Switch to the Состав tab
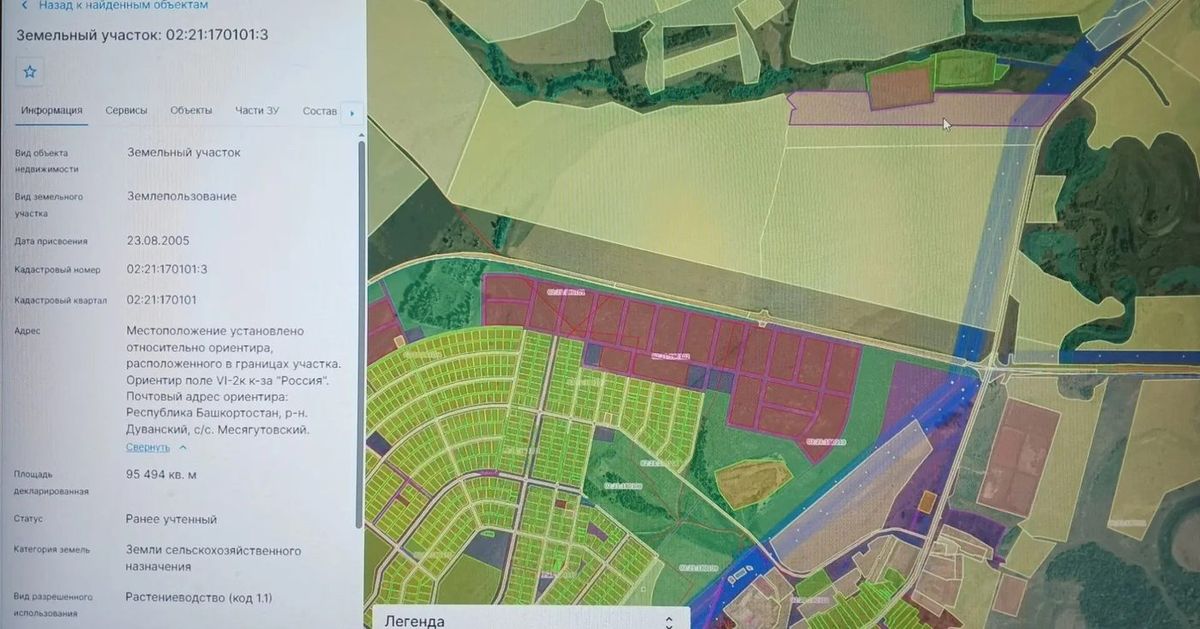The image size is (1200, 629). pyautogui.click(x=320, y=111)
